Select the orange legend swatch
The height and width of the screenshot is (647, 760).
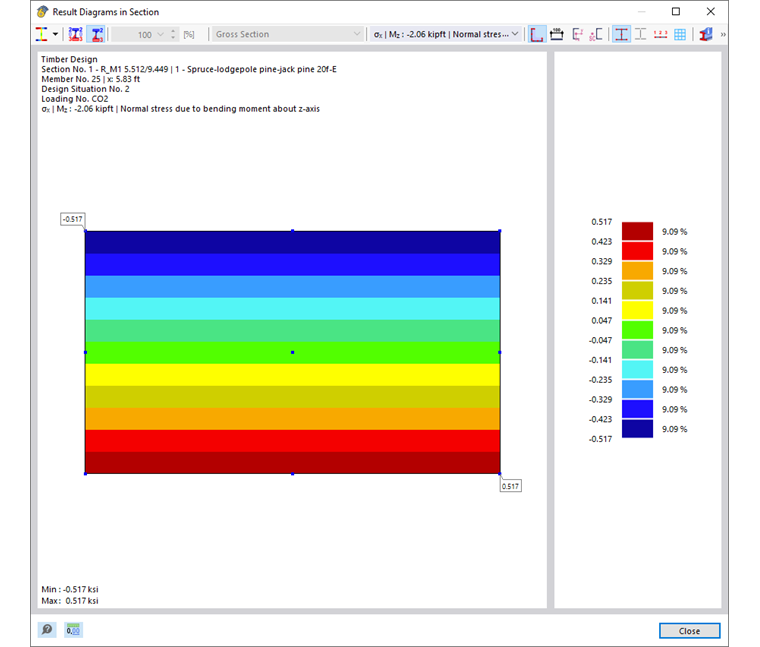pos(637,271)
